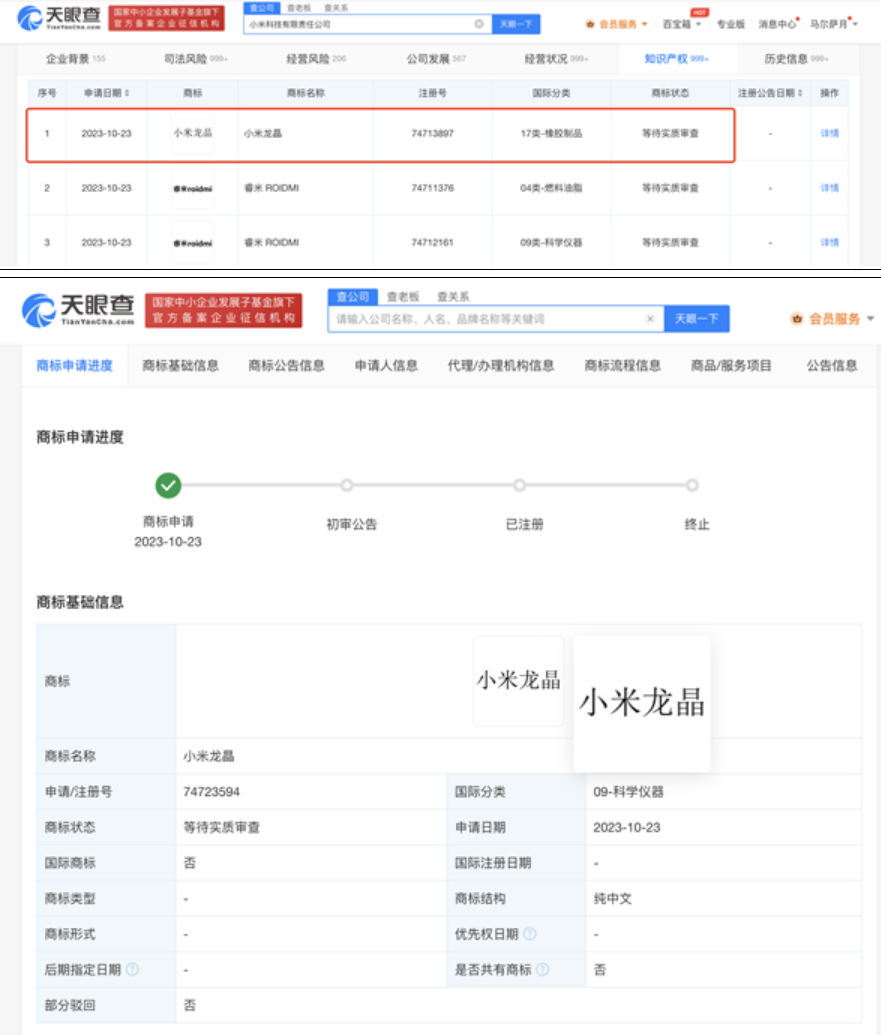Click the help icon next to 优先权日期
Screen dimensions: 881x1035
coord(530,934)
